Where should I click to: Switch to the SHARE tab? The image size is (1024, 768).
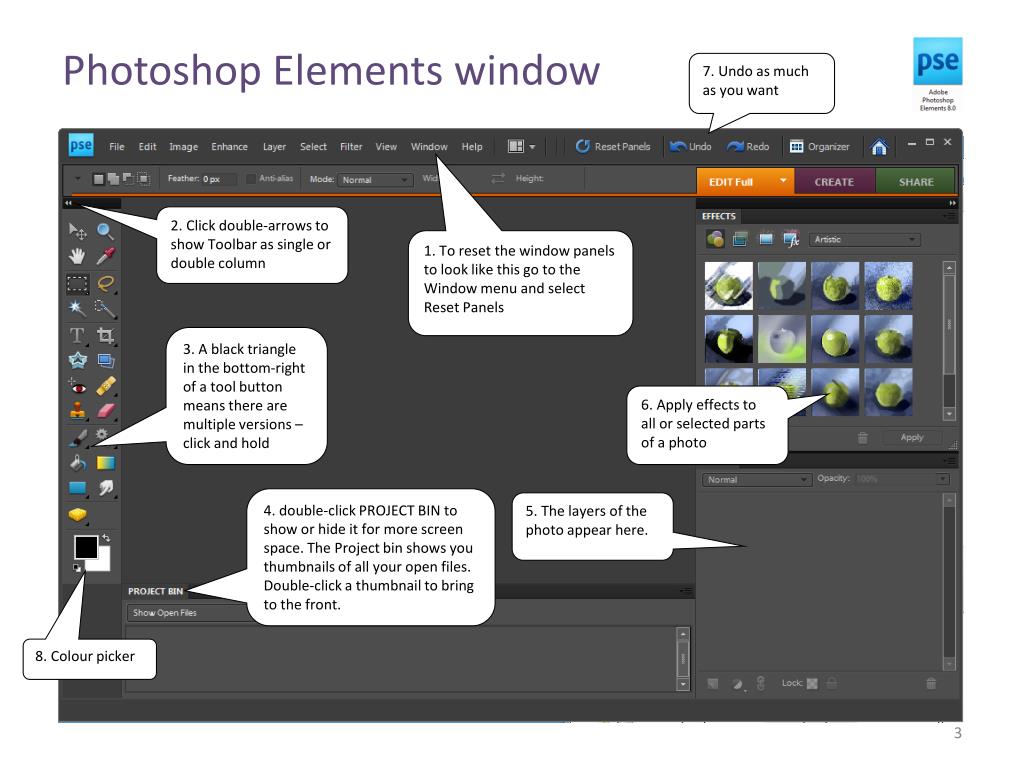[916, 182]
